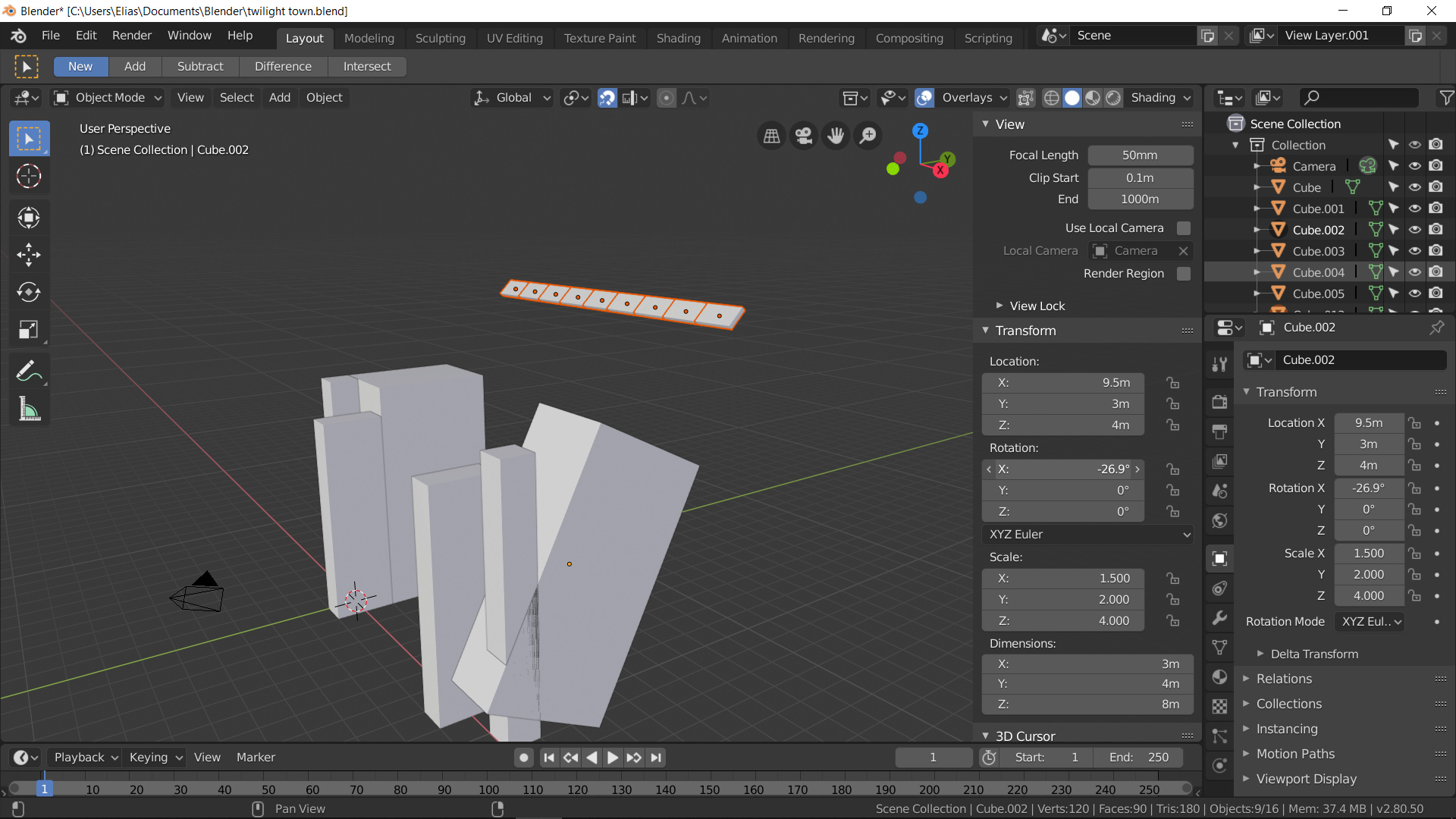Toggle perspective/orthographic grid view icon
The image size is (1456, 819).
coord(772,136)
